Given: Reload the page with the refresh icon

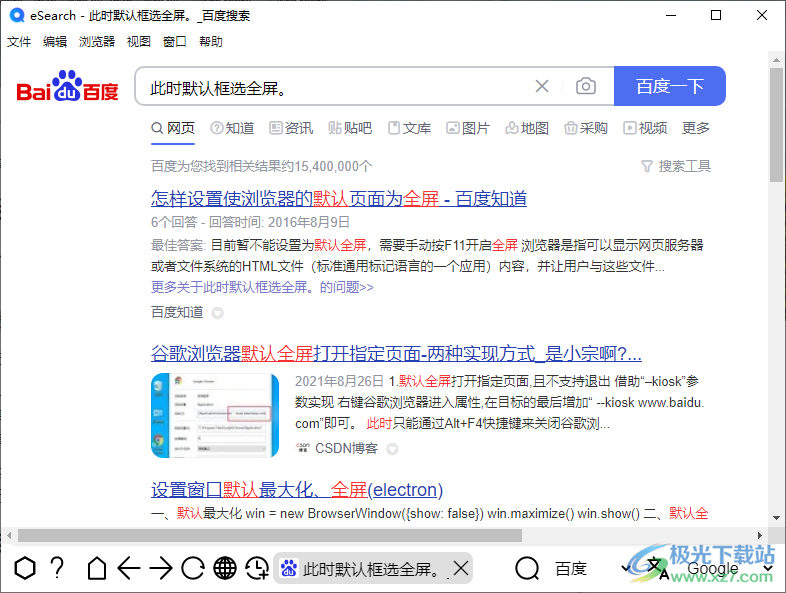Looking at the screenshot, I should pos(193,568).
